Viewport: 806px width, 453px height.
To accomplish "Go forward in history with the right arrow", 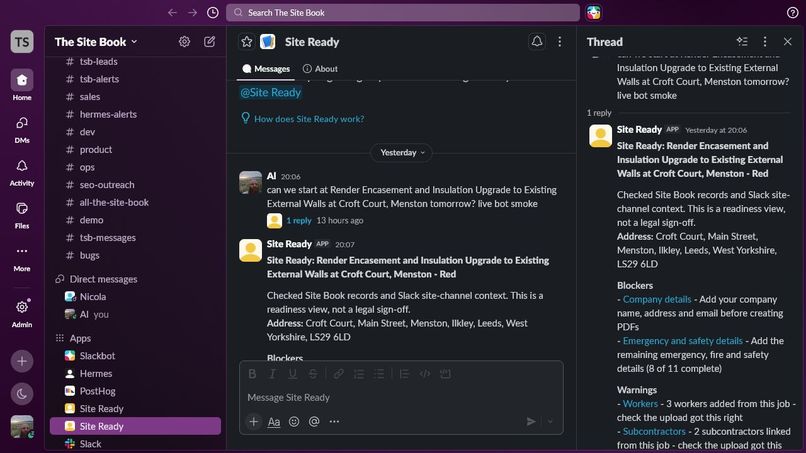I will point(192,12).
